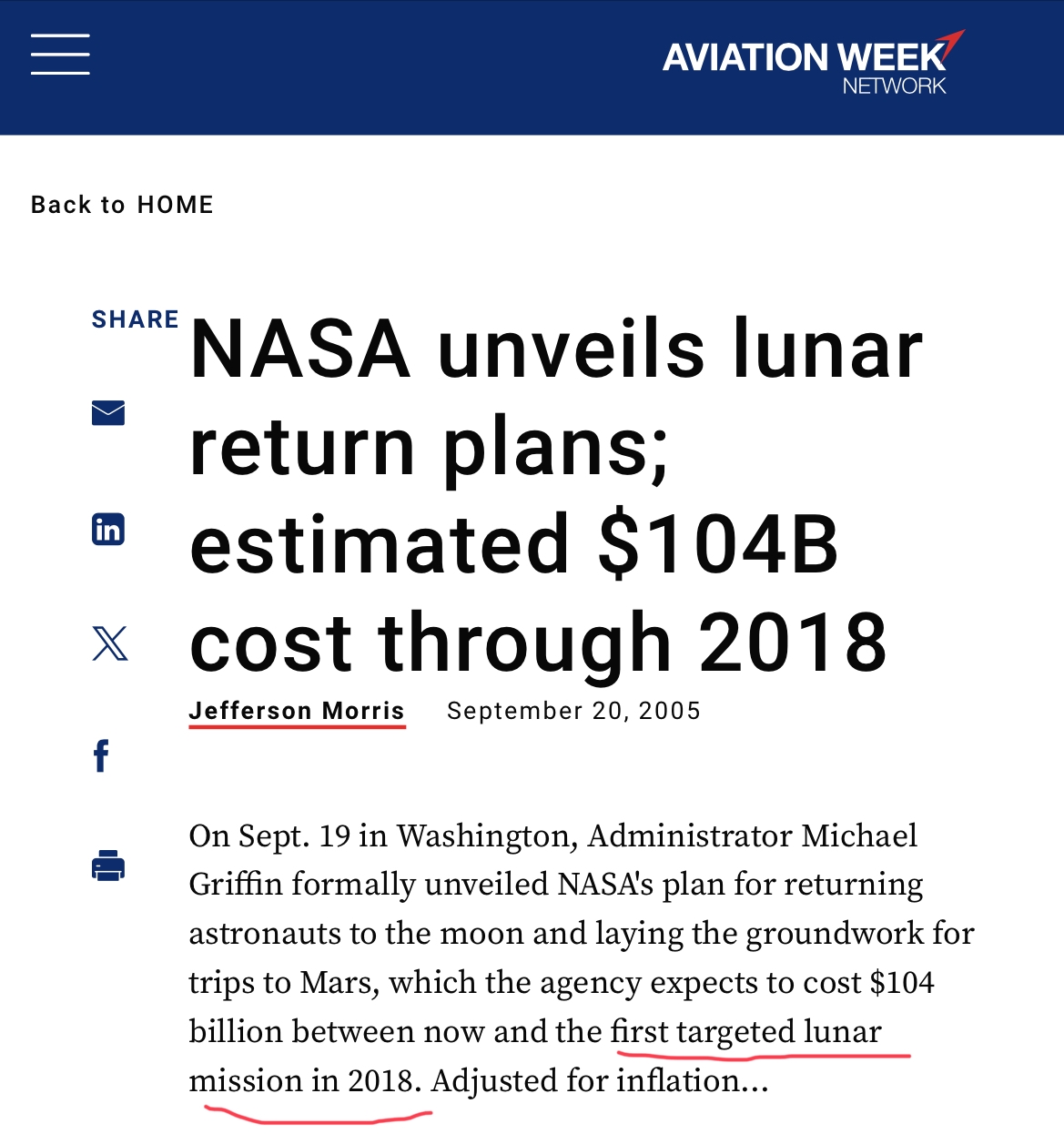
Task: Open the hamburger navigation menu
Action: 60,54
